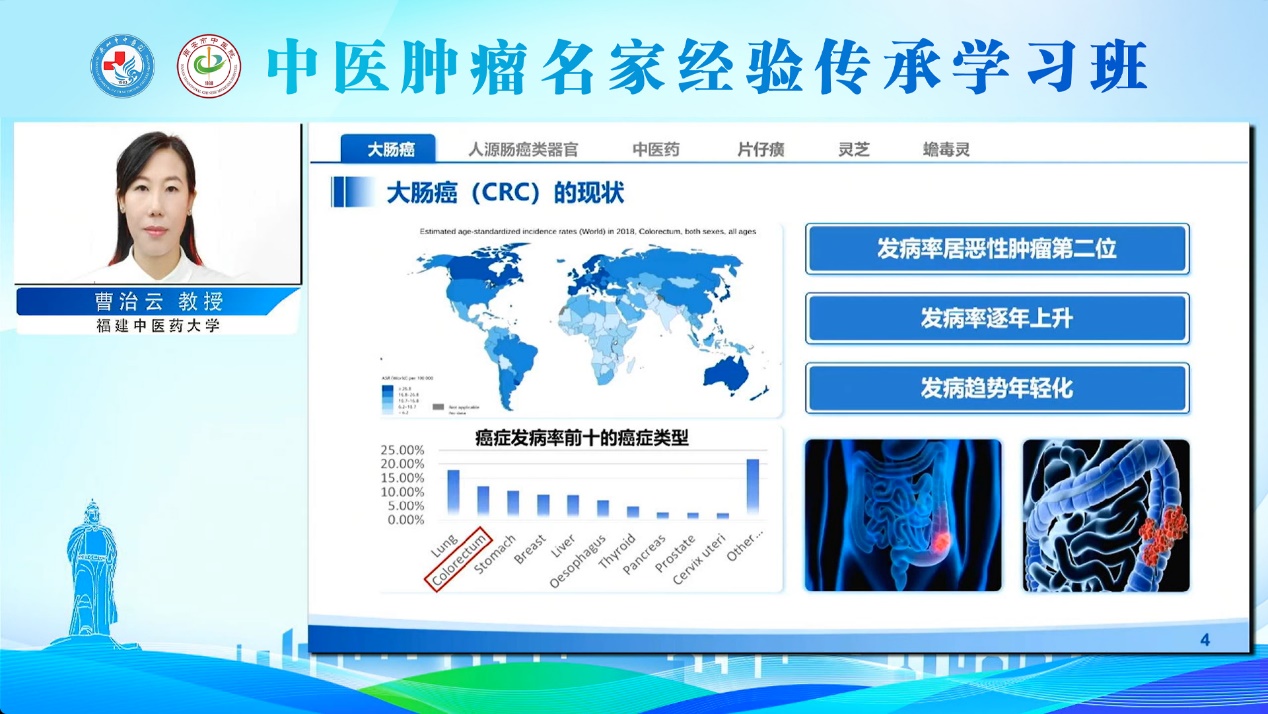Viewport: 1268px width, 714px height.
Task: Go to the 片仔癀 tab
Action: pyautogui.click(x=761, y=150)
